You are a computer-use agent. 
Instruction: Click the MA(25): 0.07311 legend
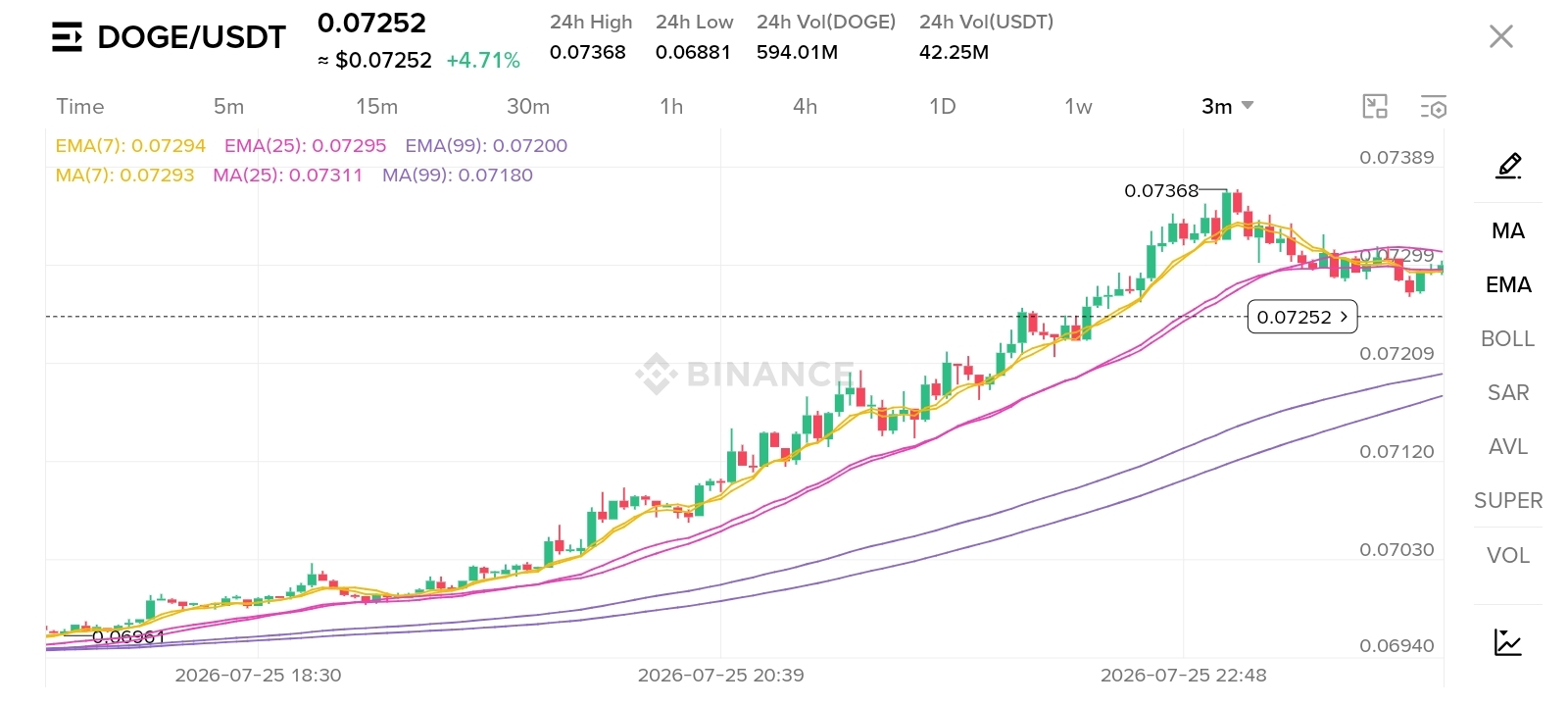point(287,175)
